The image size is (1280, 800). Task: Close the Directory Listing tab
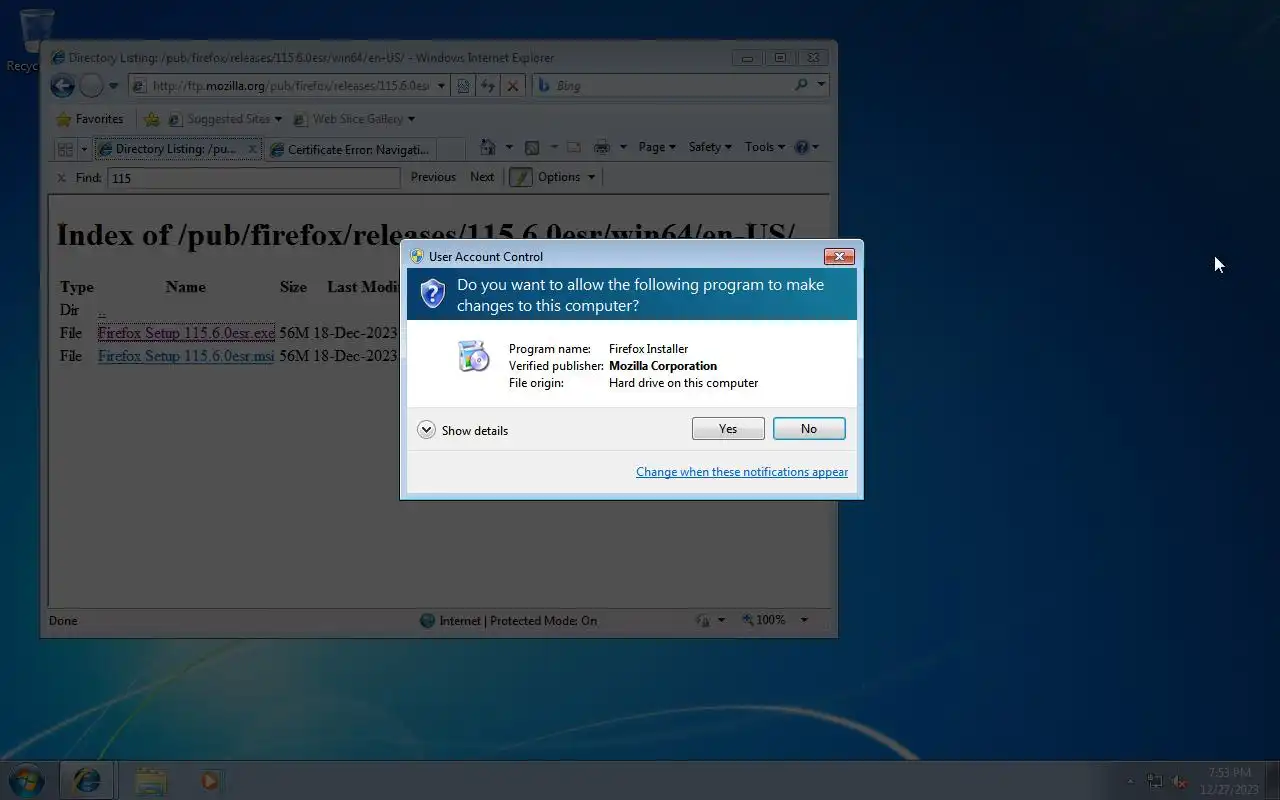click(x=252, y=149)
